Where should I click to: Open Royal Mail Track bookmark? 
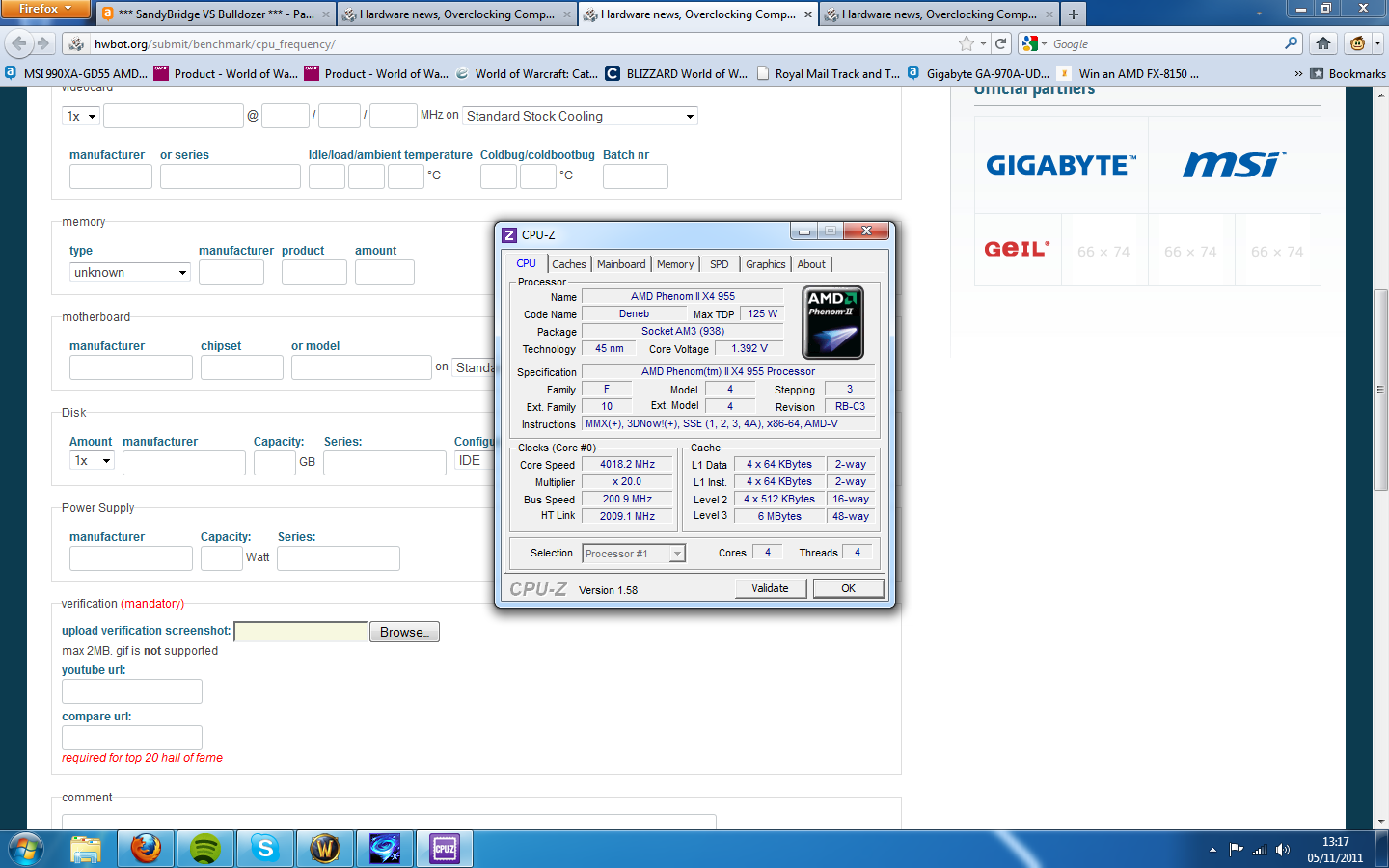[x=829, y=73]
